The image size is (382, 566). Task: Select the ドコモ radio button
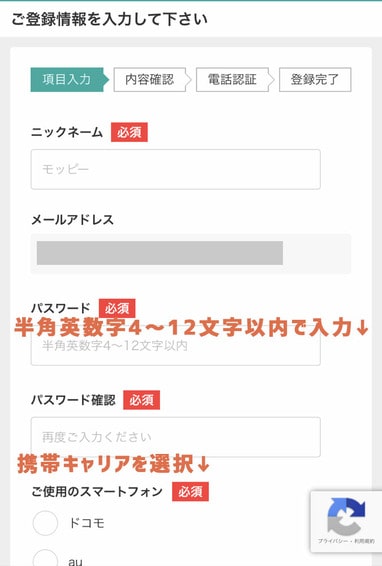(45, 523)
